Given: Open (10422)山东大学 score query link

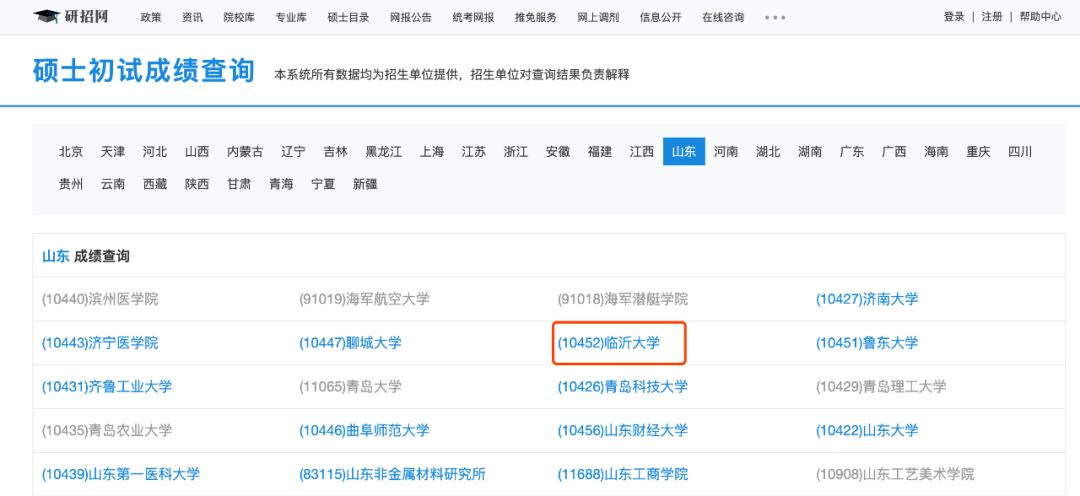Looking at the screenshot, I should pos(867,431).
